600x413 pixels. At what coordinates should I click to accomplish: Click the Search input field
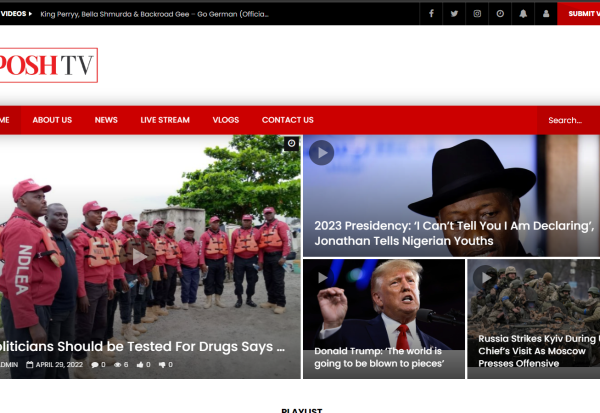click(x=568, y=120)
